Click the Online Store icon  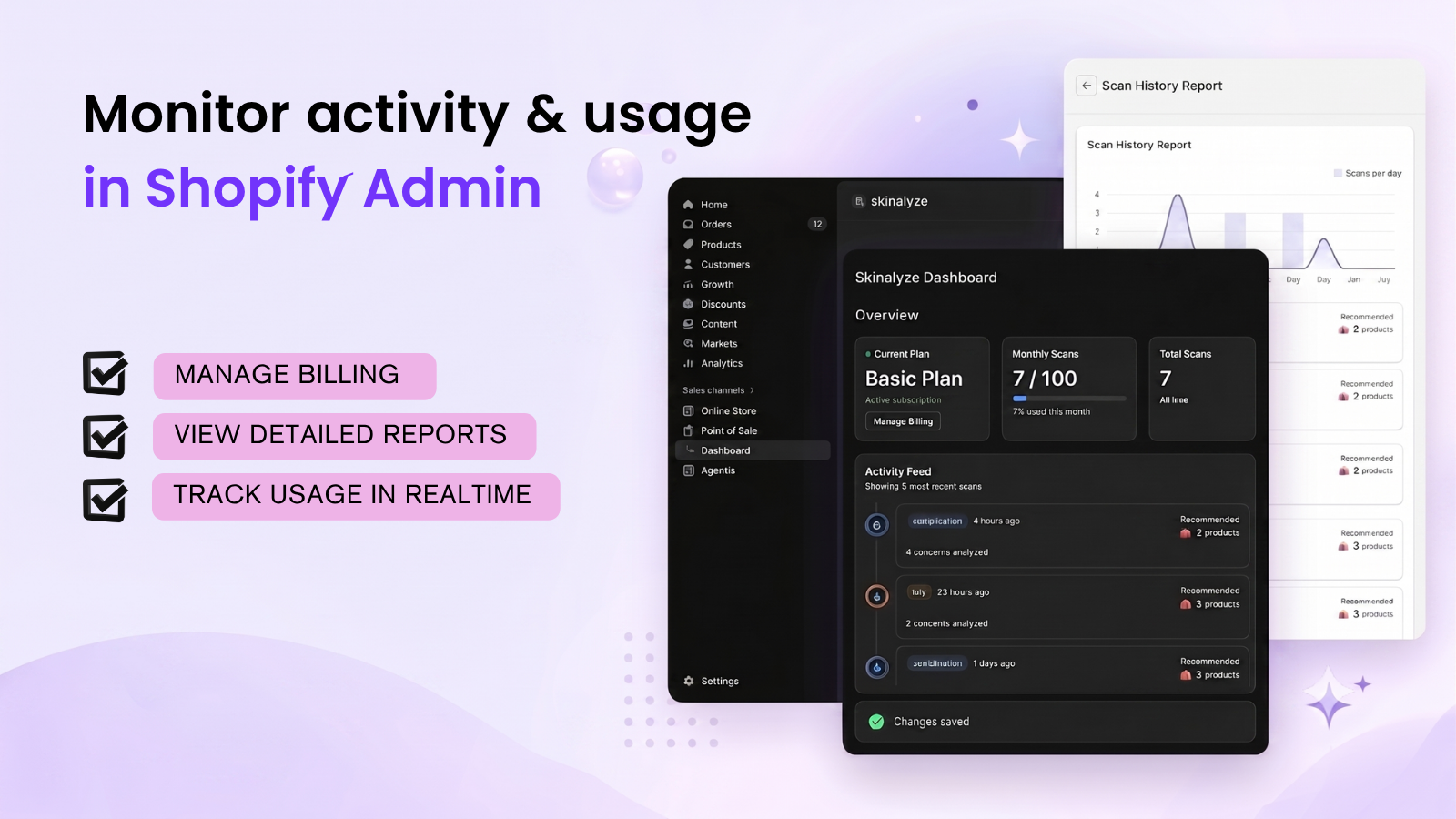tap(688, 411)
